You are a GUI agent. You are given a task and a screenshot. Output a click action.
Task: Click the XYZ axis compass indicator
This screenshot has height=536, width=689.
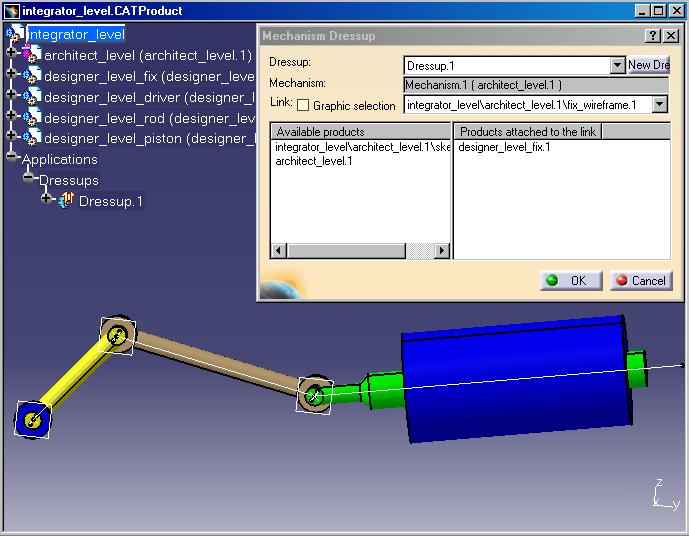click(x=660, y=497)
